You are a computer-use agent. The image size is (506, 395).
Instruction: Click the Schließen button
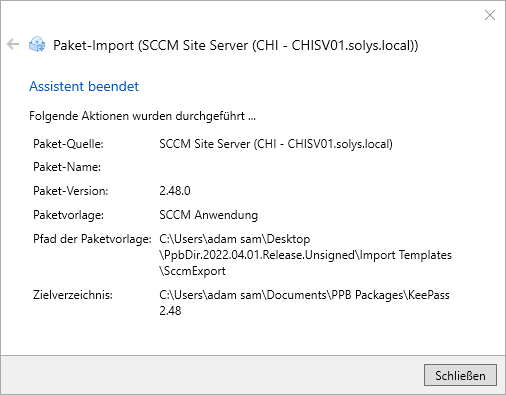coord(460,375)
